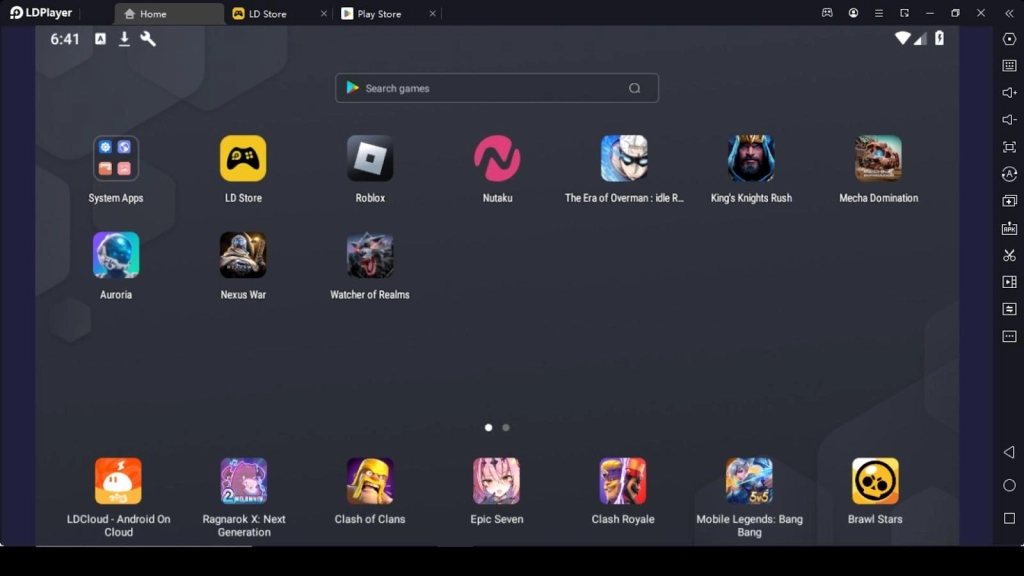Open Clash Royale
1024x576 pixels.
click(x=623, y=481)
